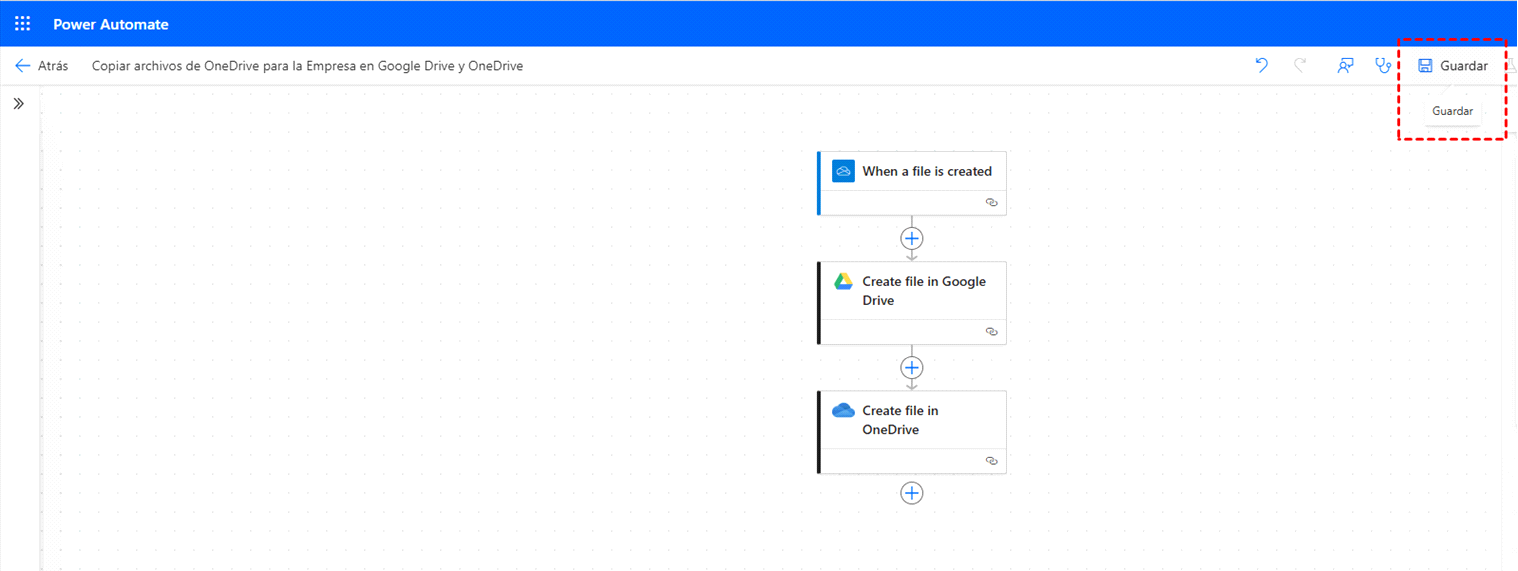Click connection link icon on trigger card
Viewport: 1518px width, 571px height.
point(991,202)
